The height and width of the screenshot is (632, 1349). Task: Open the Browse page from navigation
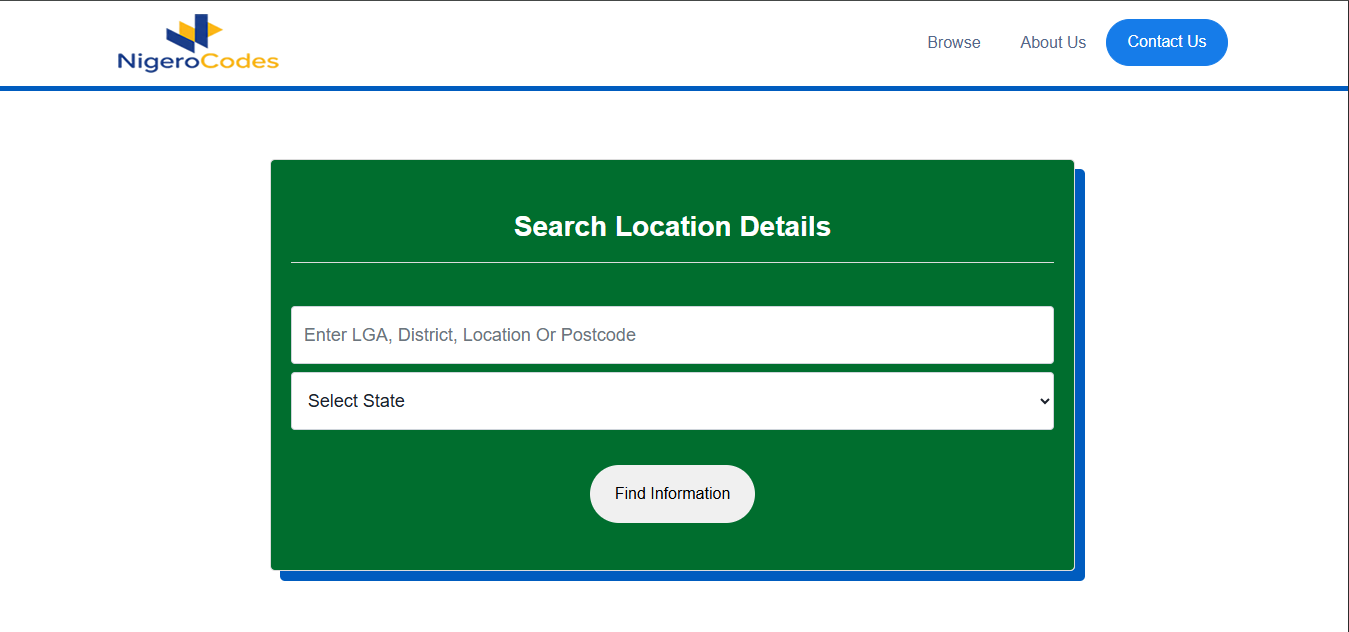click(x=954, y=42)
